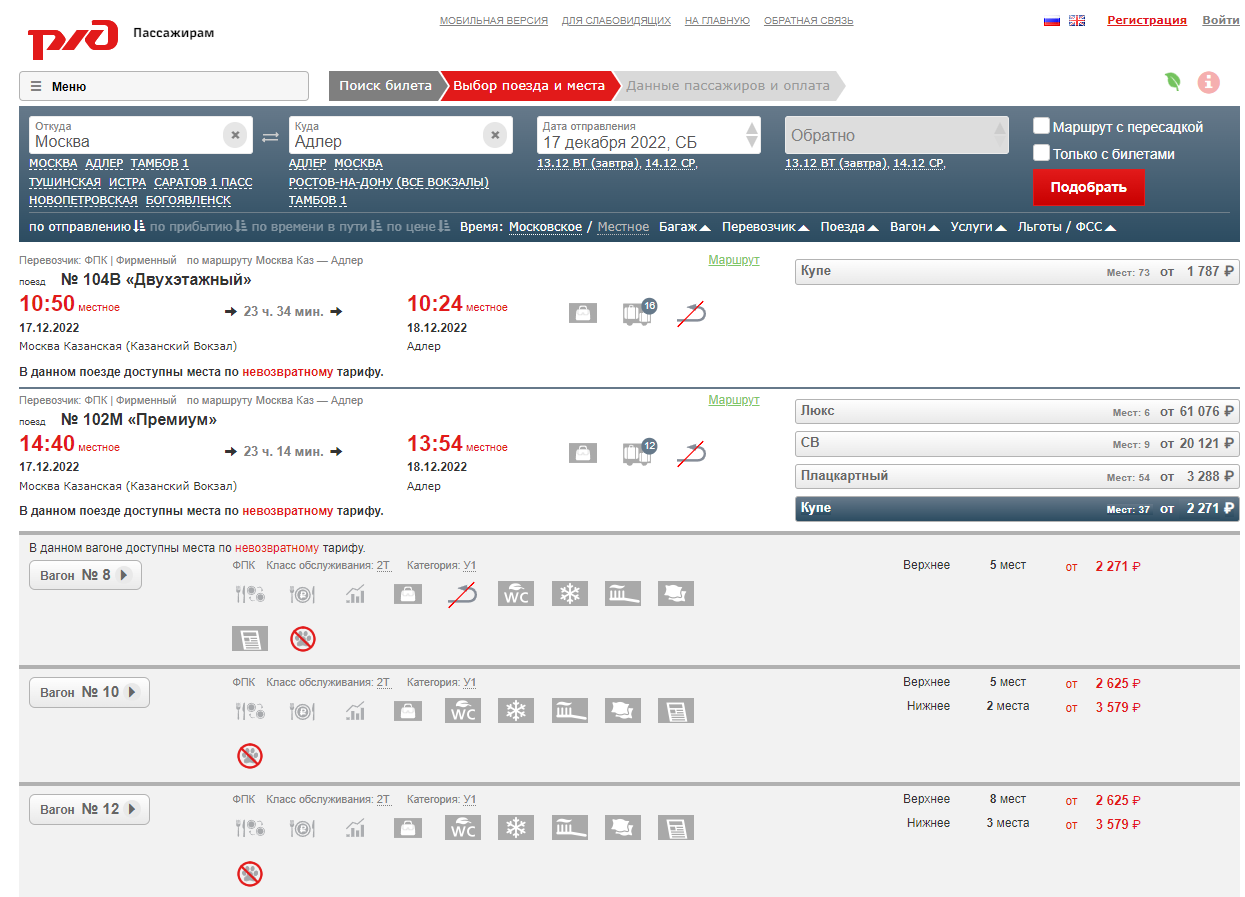1245x897 pixels.
Task: Expand the Багаж filter dropdown
Action: click(684, 227)
